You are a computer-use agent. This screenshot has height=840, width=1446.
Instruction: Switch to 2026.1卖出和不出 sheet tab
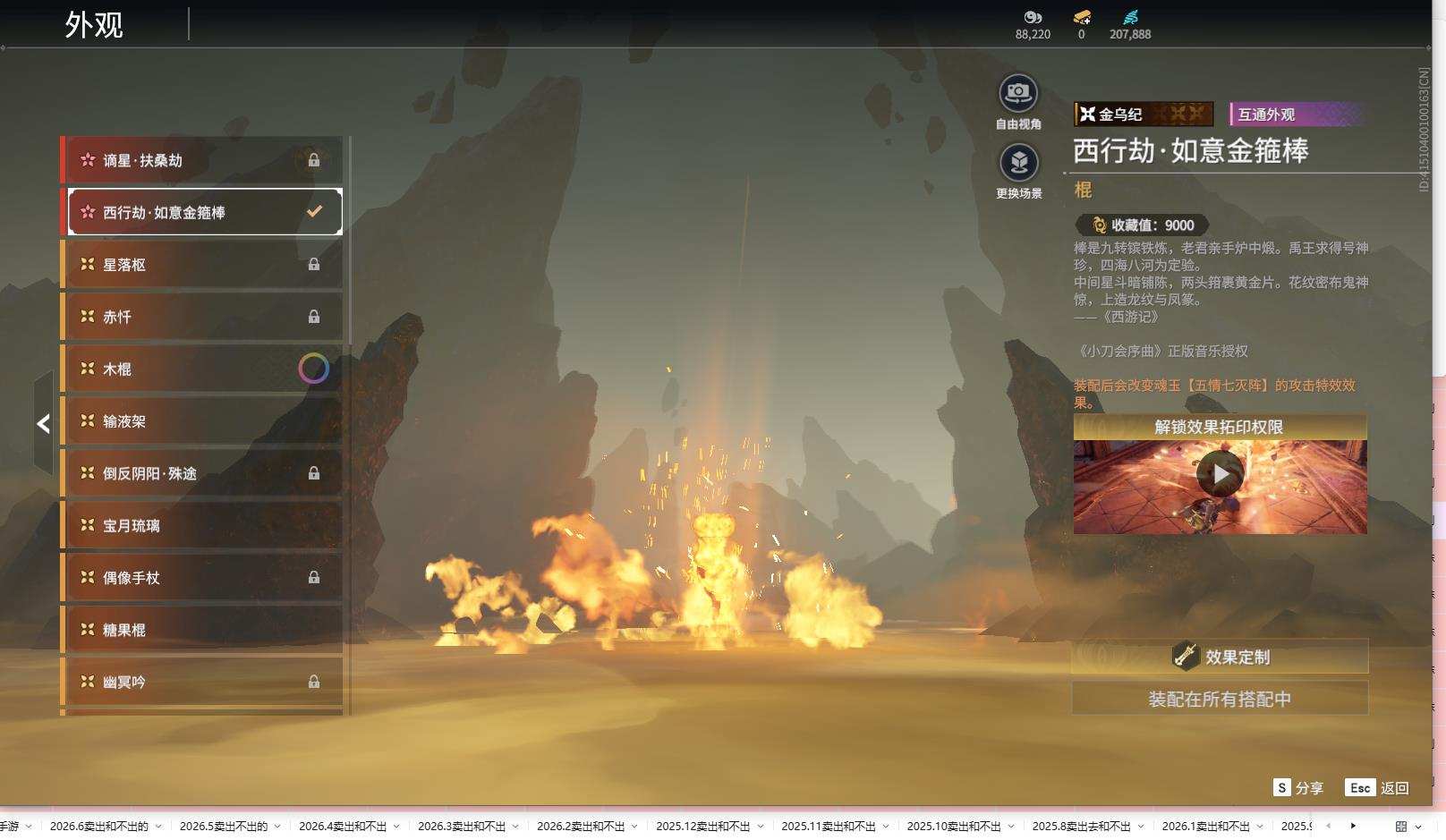click(x=1206, y=826)
